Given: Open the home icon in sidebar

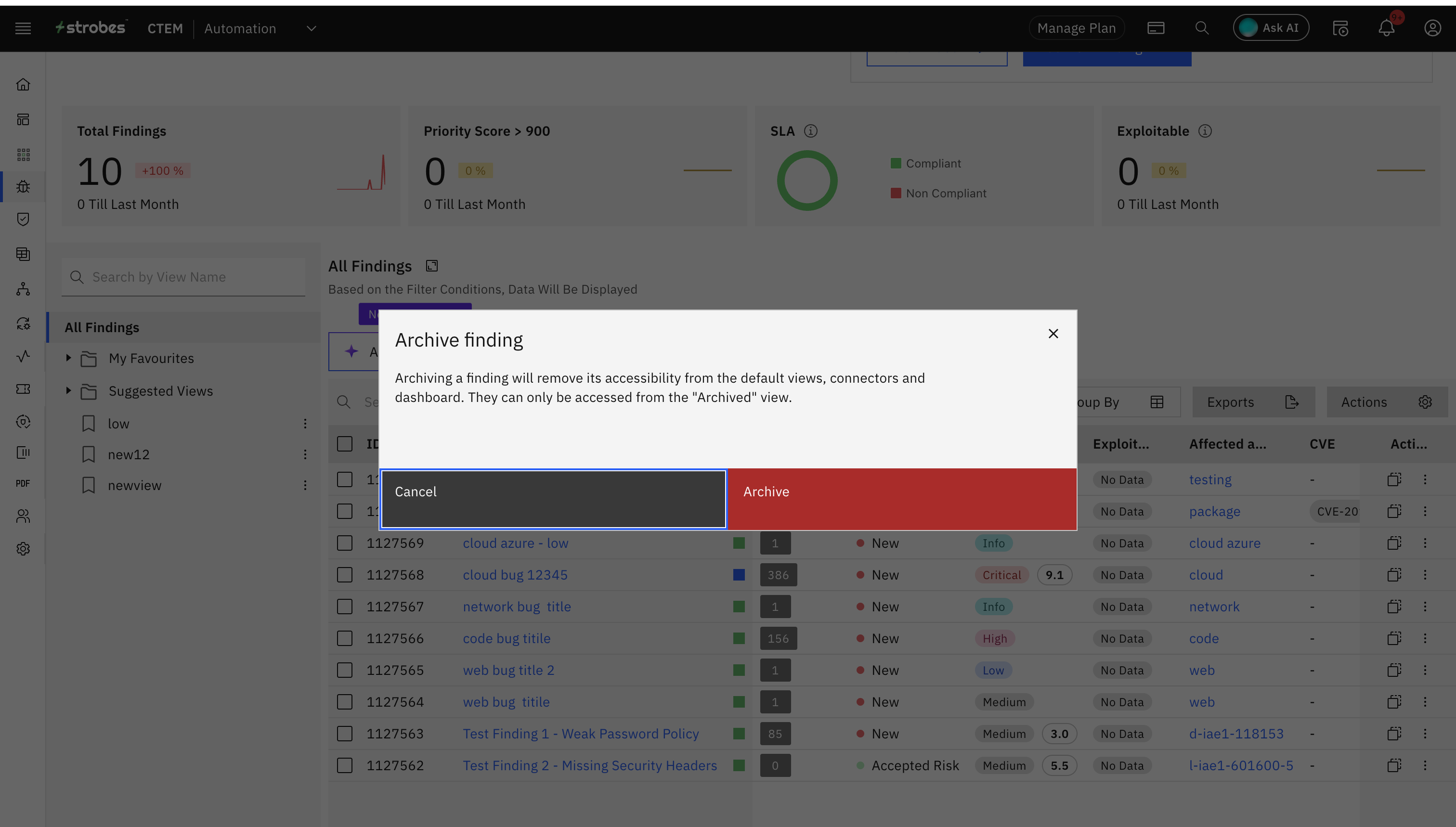Looking at the screenshot, I should point(23,85).
